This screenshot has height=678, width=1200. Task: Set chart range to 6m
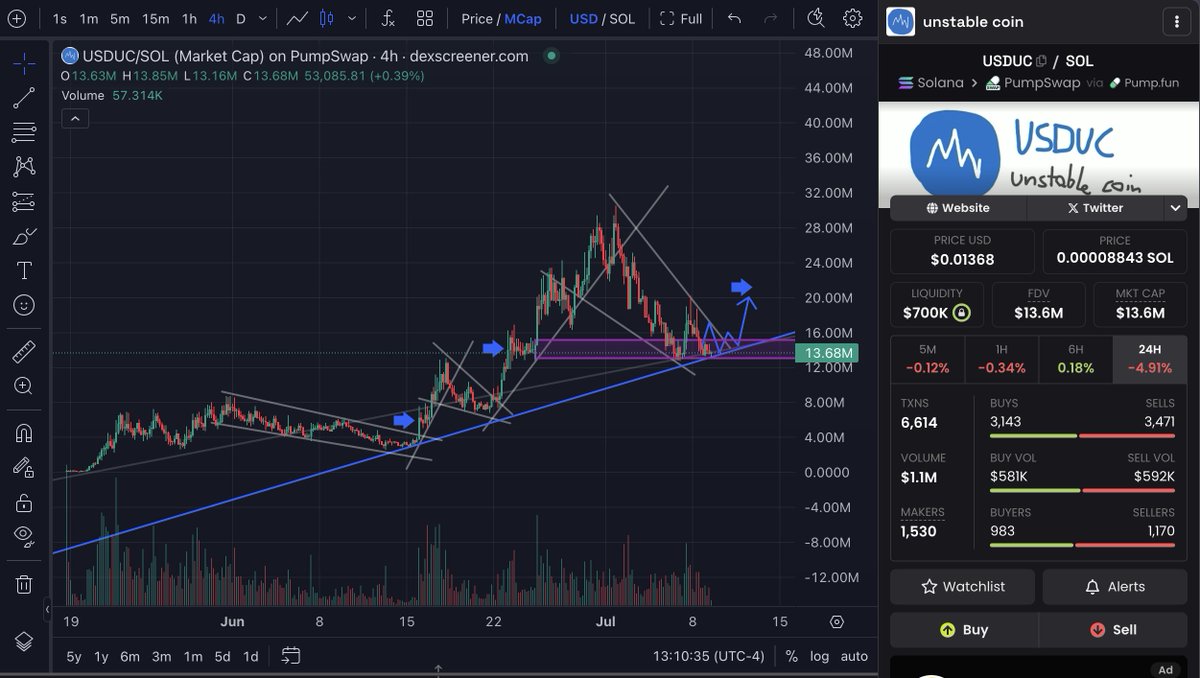130,656
